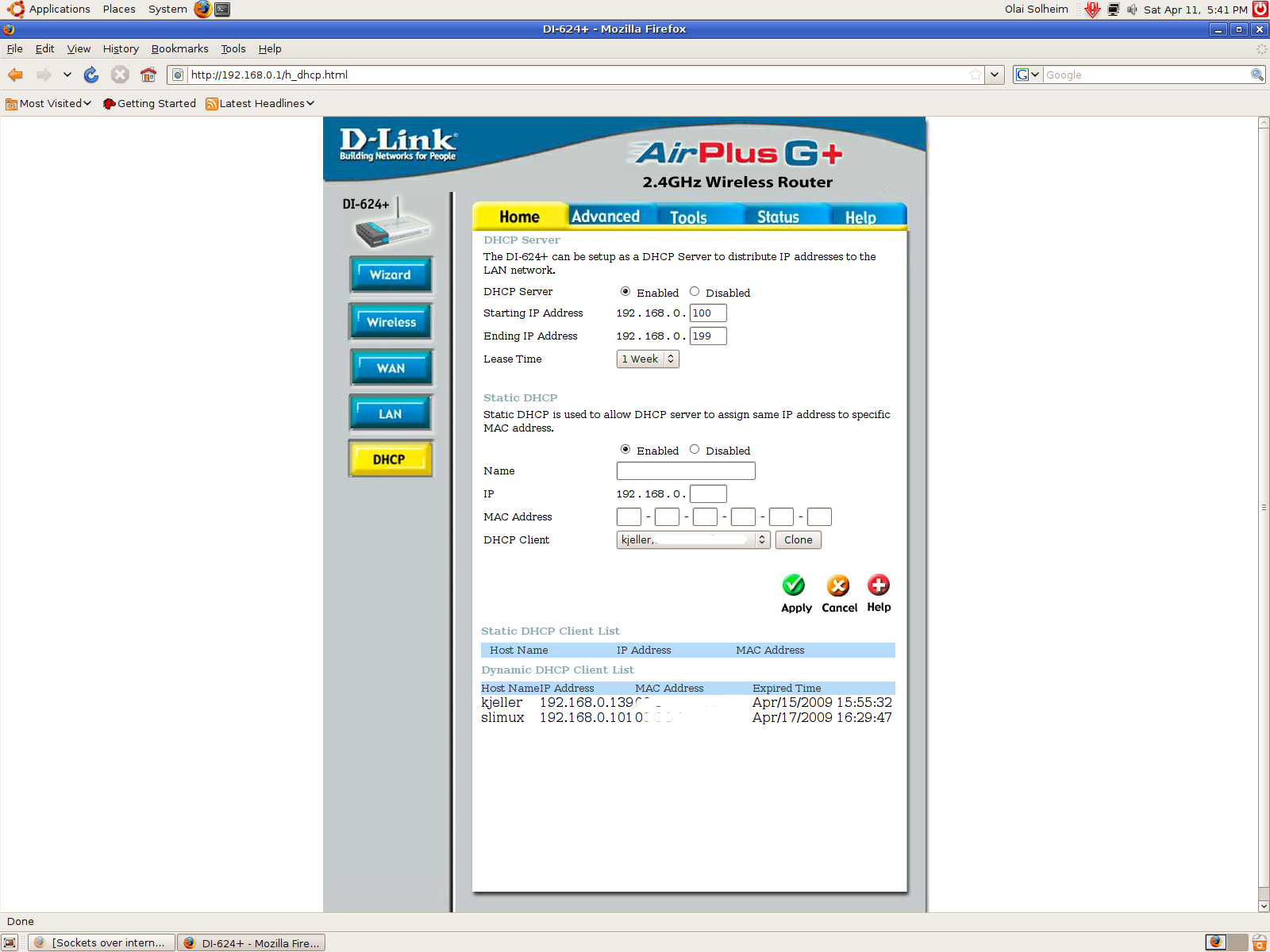1270x952 pixels.
Task: Click the Google search box
Action: pos(1146,75)
